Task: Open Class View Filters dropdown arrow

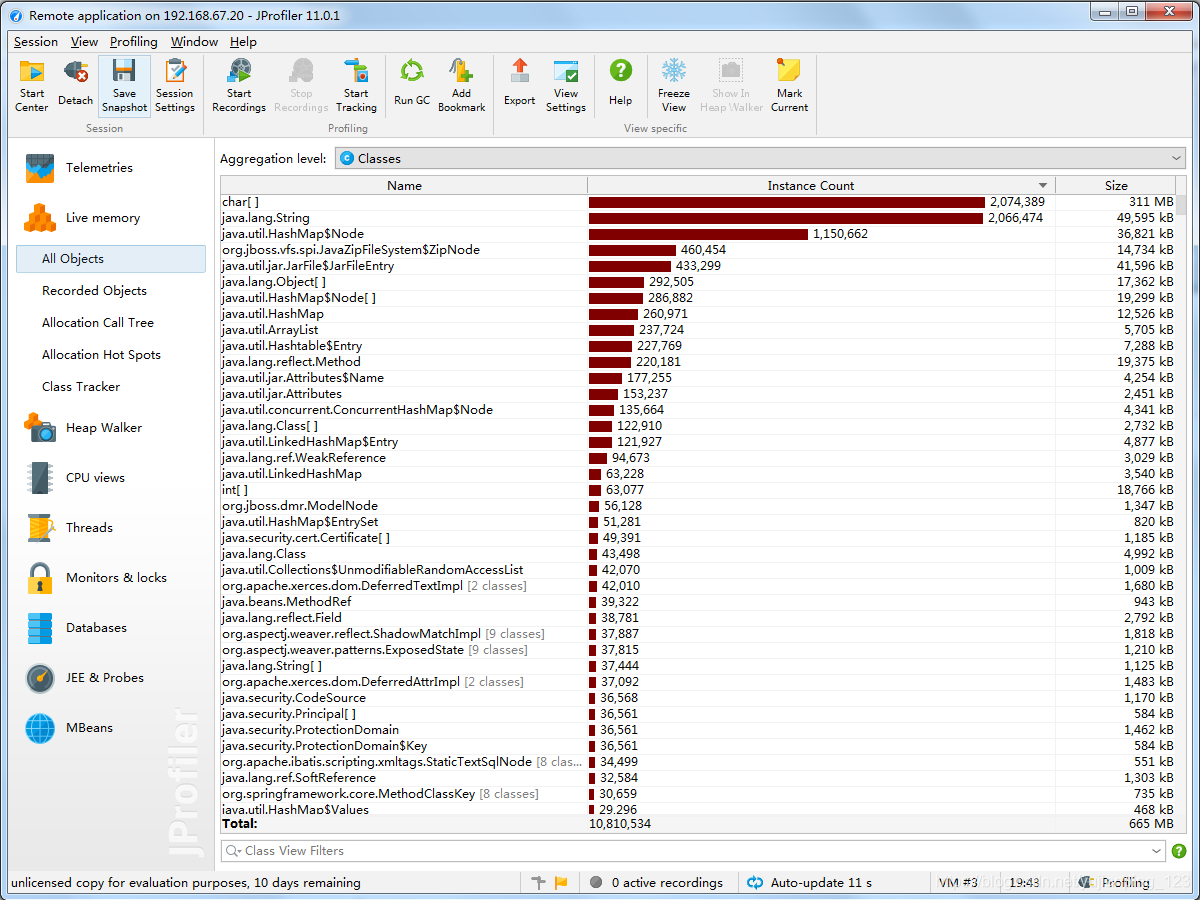Action: (x=1157, y=851)
